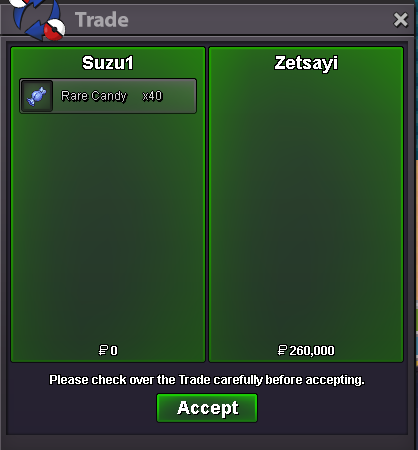Image resolution: width=418 pixels, height=450 pixels.
Task: Click the Pokédollar symbol beside Suzu1's 0
Action: coord(103,350)
